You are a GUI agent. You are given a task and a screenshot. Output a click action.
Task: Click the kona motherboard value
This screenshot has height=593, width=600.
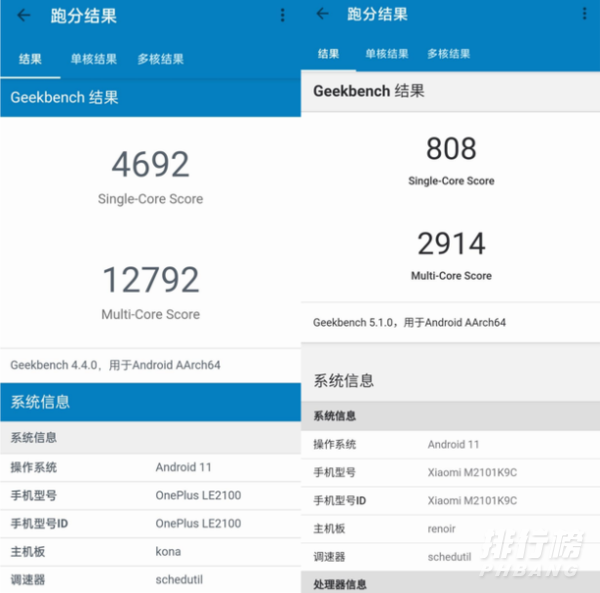(x=168, y=552)
